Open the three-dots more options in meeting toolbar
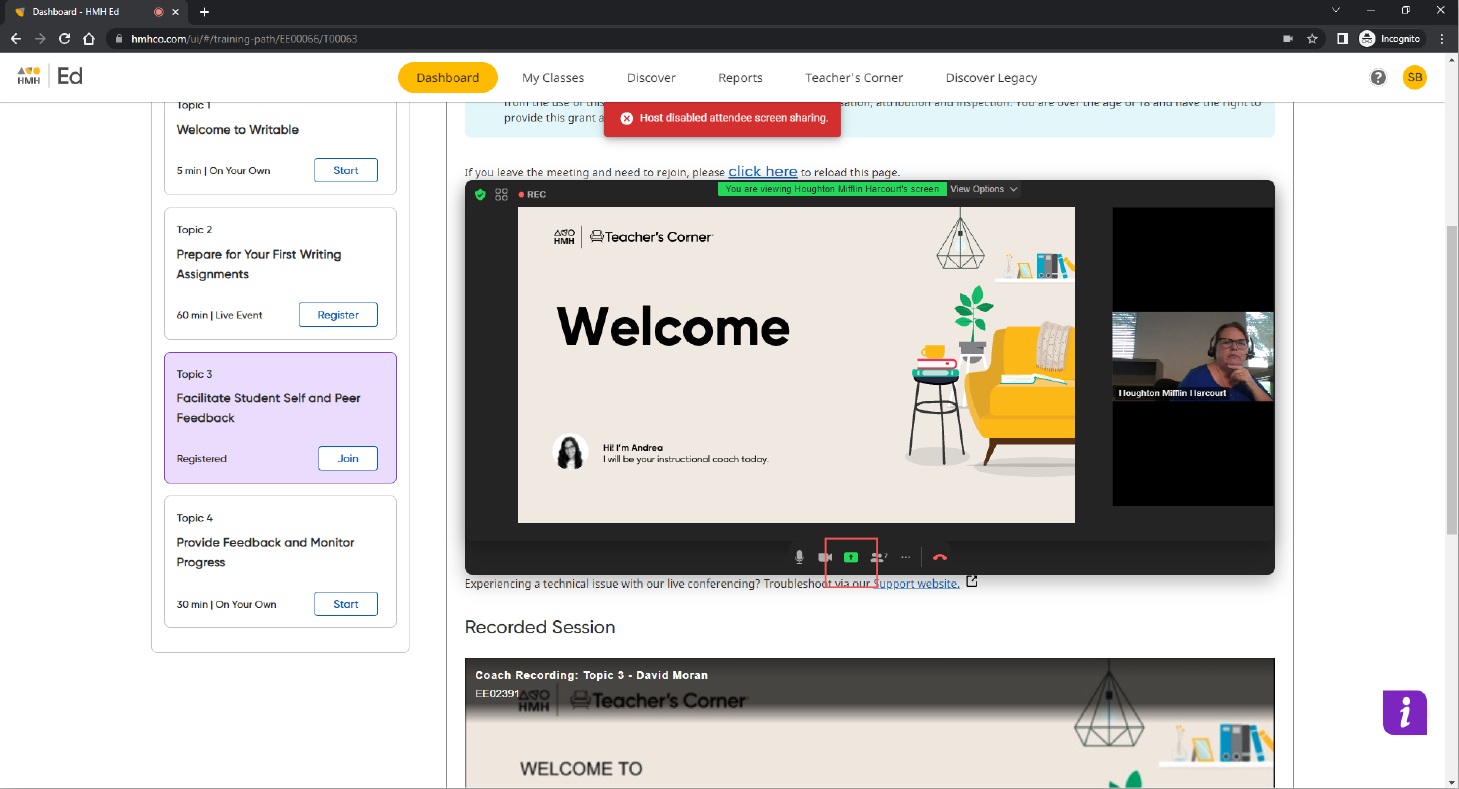 coord(906,557)
